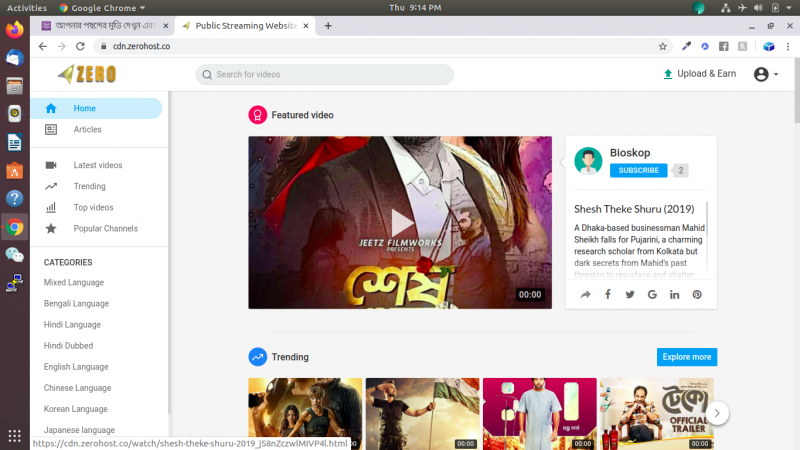Click the Search for videos field

click(x=324, y=74)
